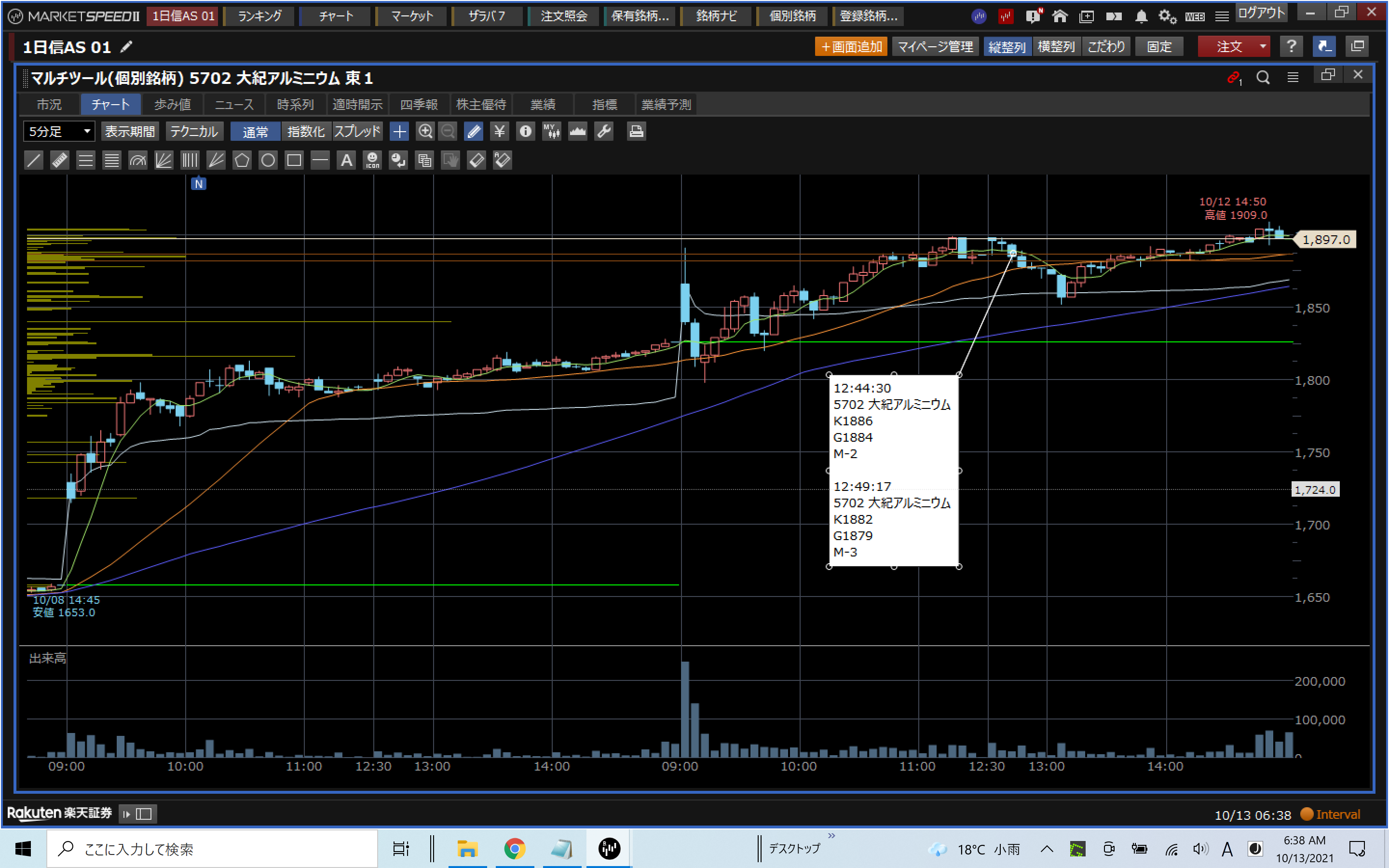This screenshot has height=868, width=1389.
Task: Click the ＋画面追加 button
Action: (x=851, y=46)
